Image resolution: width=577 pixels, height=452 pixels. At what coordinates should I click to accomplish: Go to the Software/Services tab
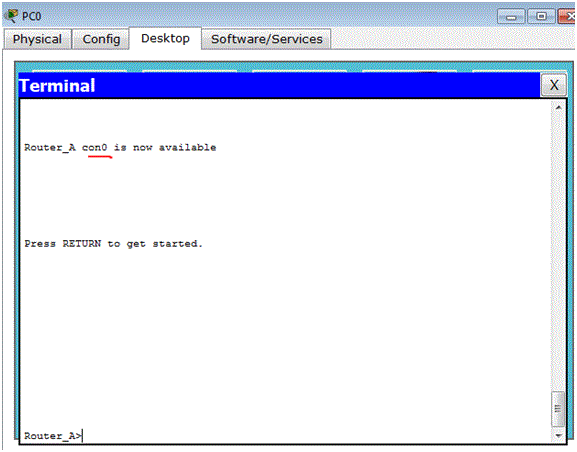pyautogui.click(x=266, y=39)
